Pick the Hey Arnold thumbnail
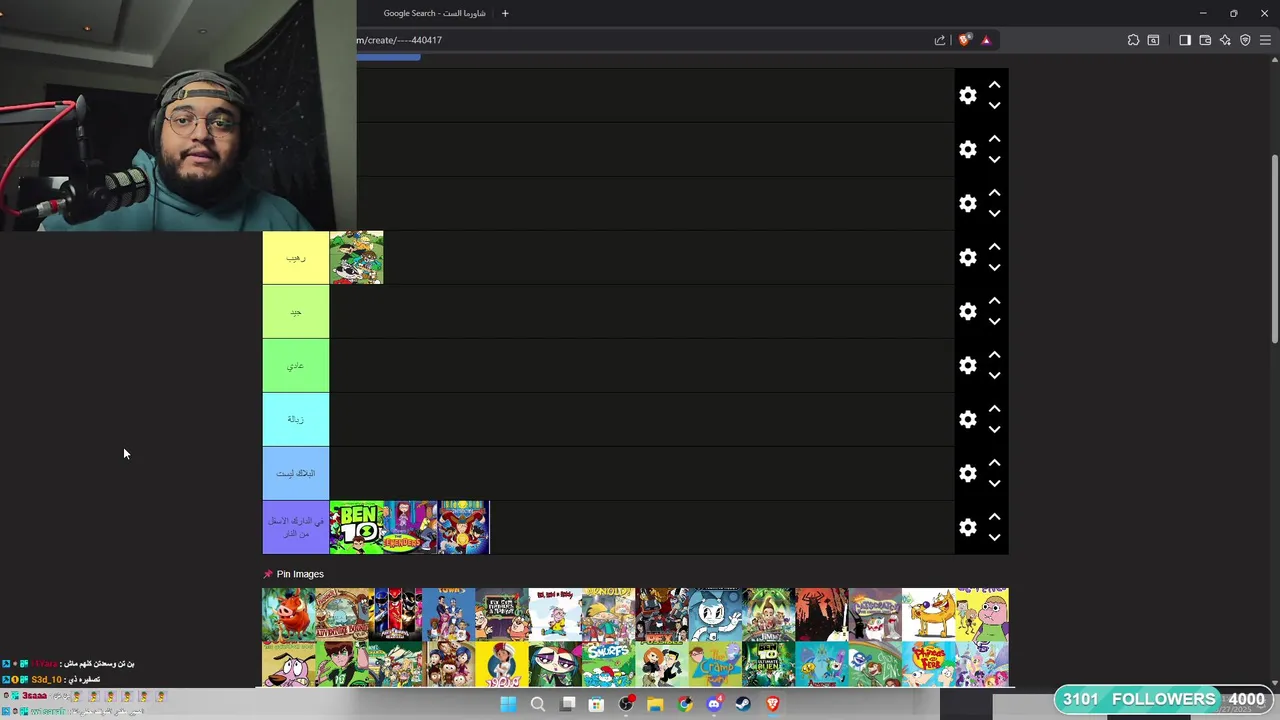The height and width of the screenshot is (720, 1280). click(x=608, y=615)
